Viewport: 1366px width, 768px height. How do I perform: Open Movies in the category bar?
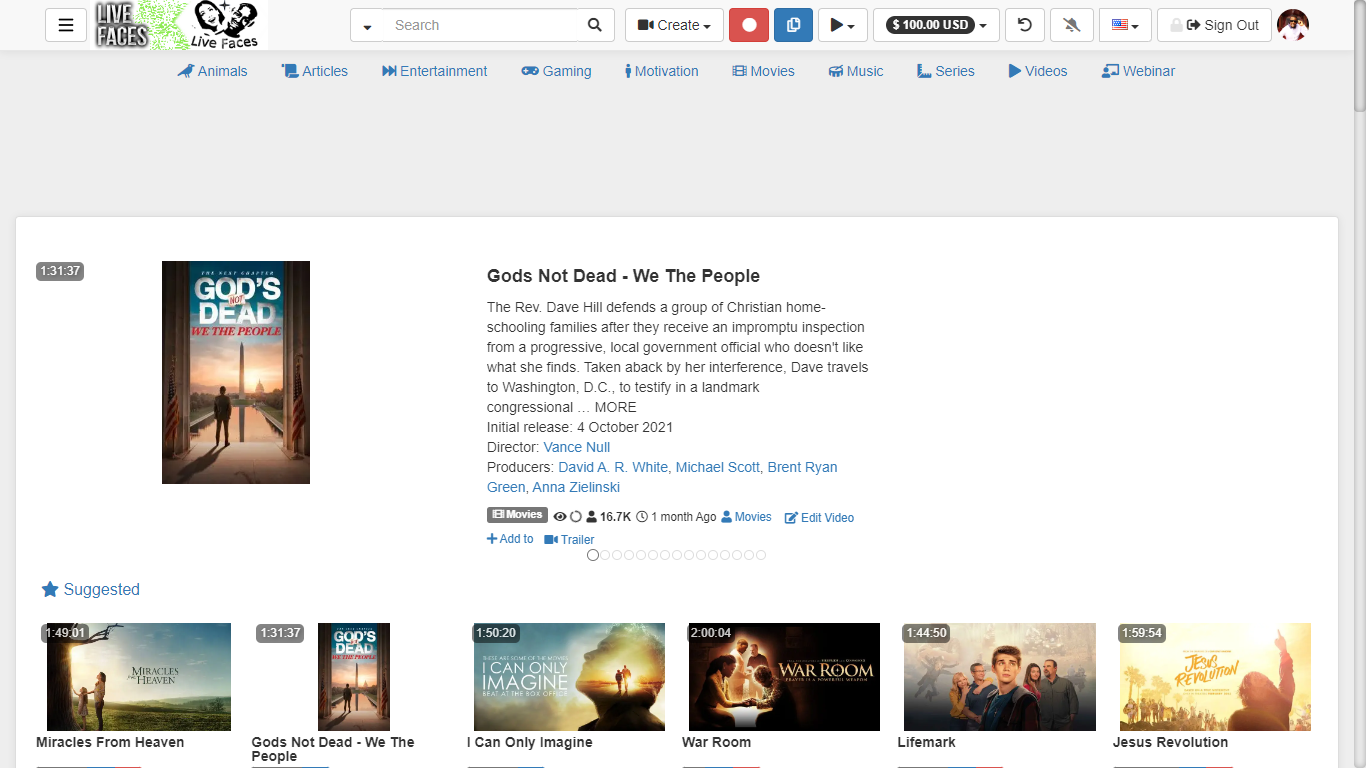click(763, 71)
